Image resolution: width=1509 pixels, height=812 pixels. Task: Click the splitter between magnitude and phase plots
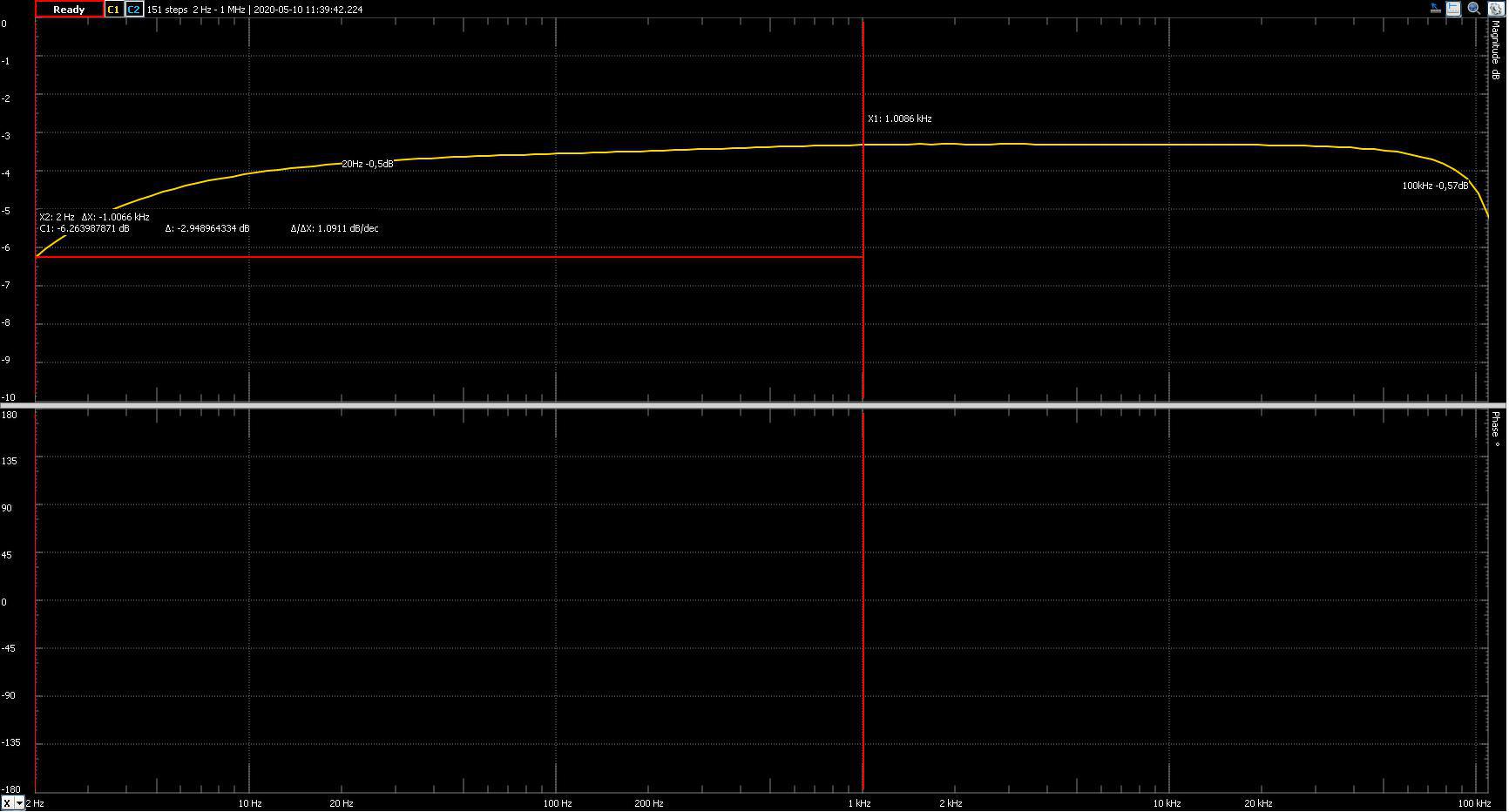point(754,406)
